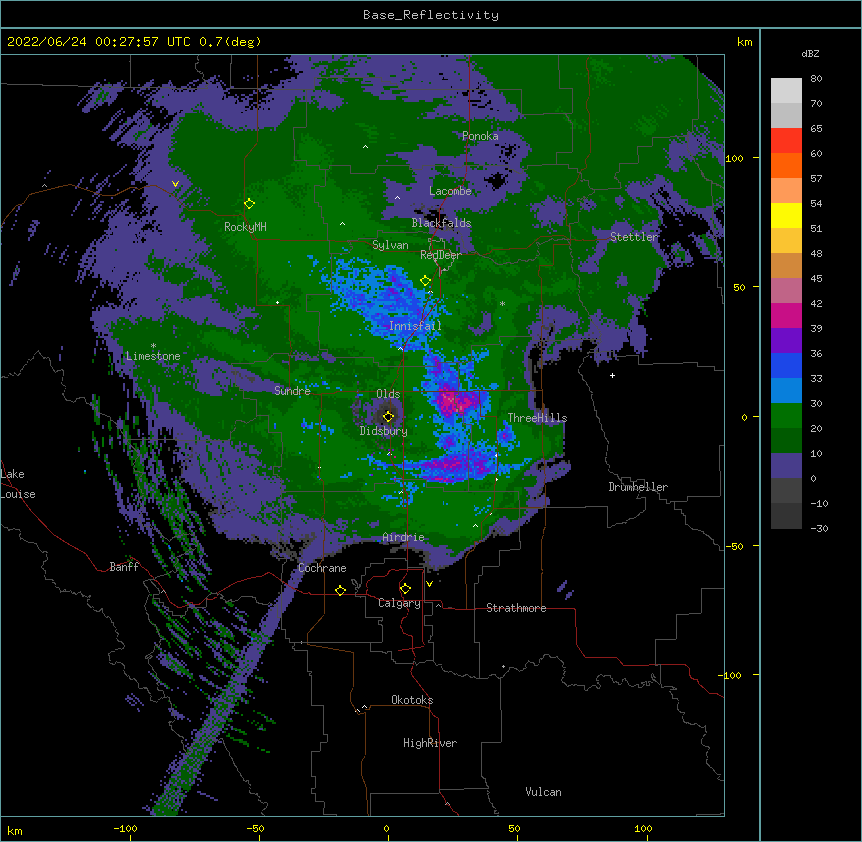Image resolution: width=862 pixels, height=842 pixels.
Task: Select the Didsbury town label
Action: [384, 431]
